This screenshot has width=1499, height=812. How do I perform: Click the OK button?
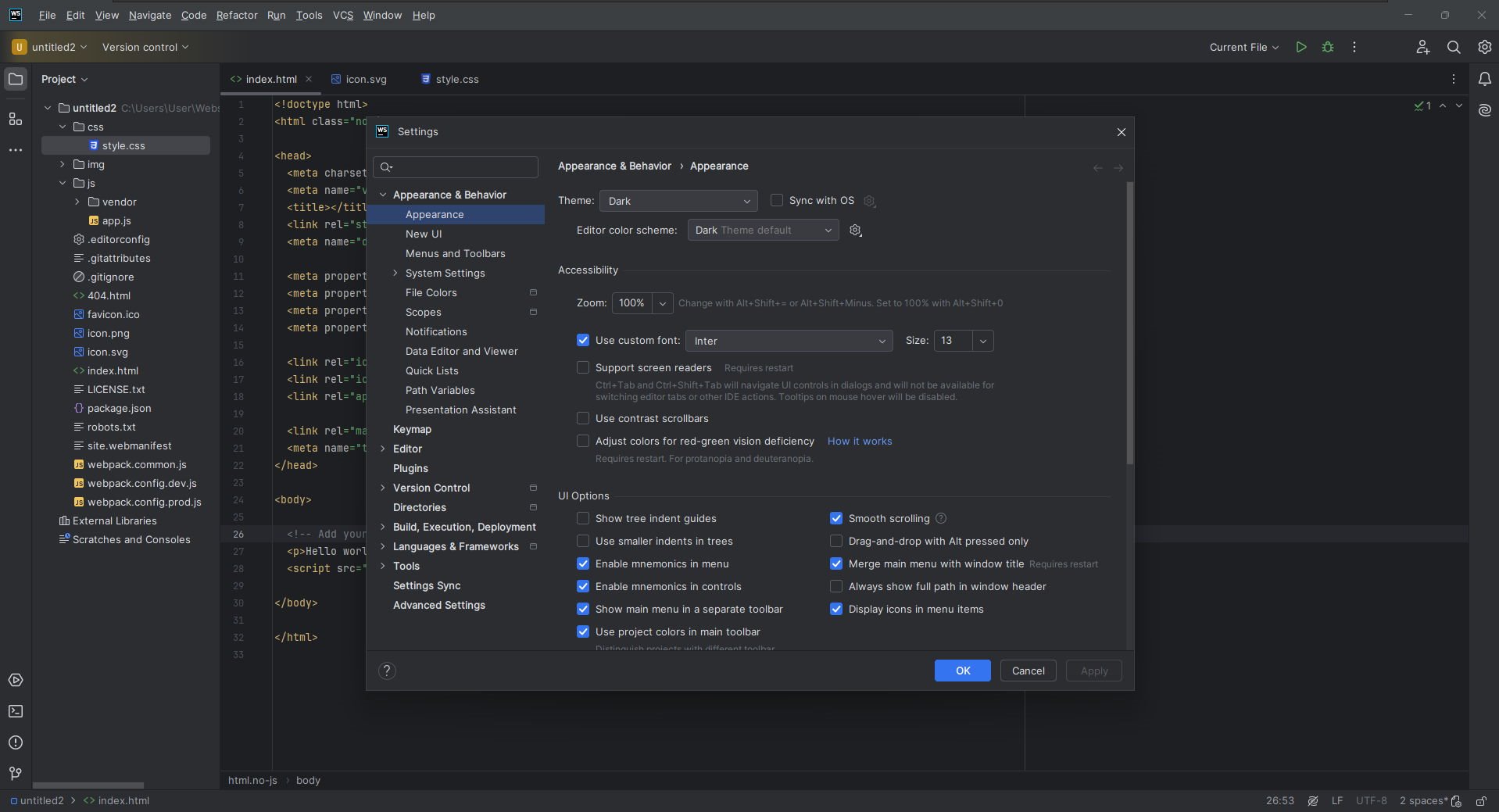click(963, 671)
